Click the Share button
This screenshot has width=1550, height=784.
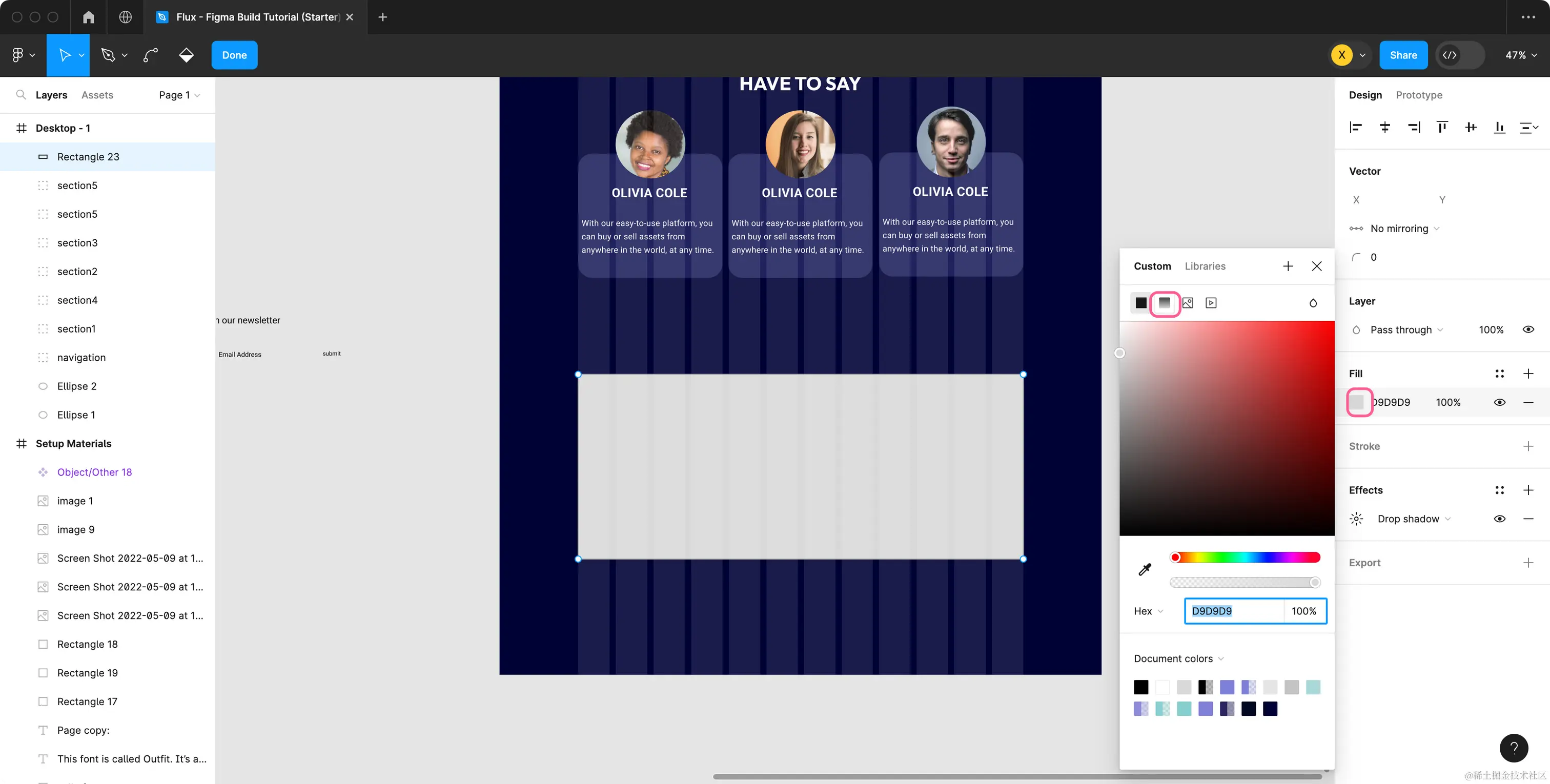coord(1403,55)
